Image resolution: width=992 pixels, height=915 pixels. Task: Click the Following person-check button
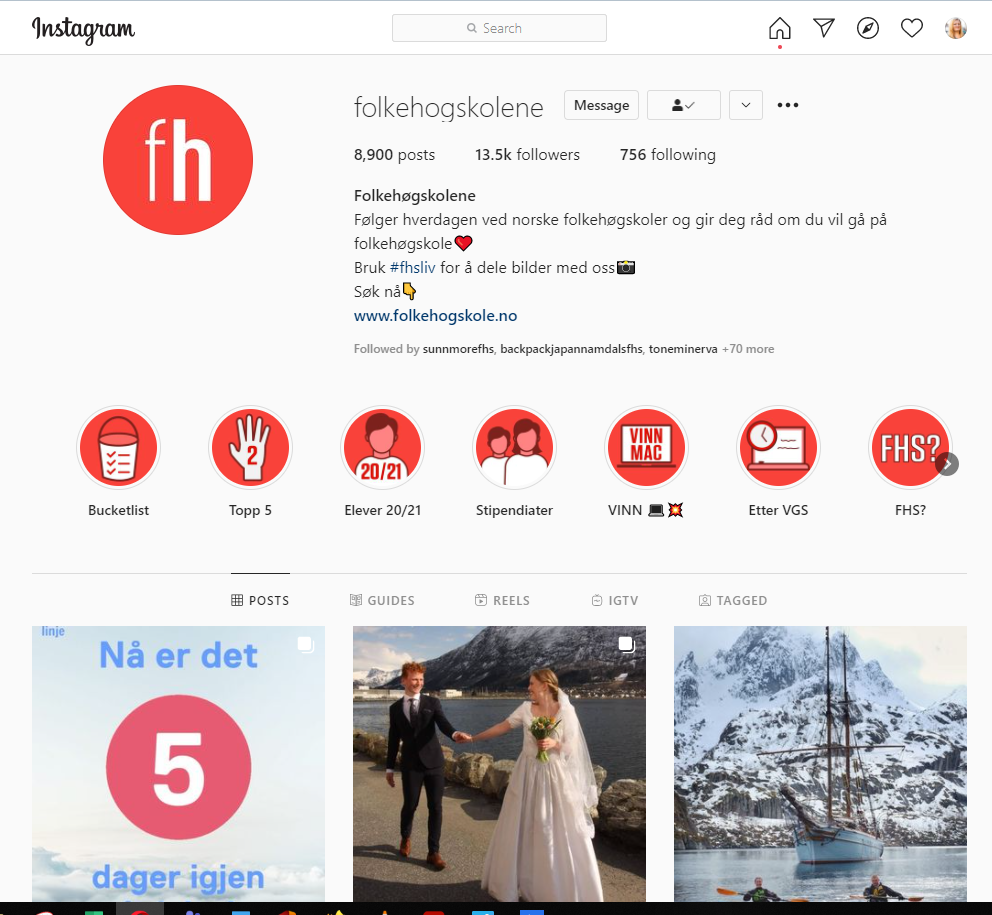tap(683, 105)
